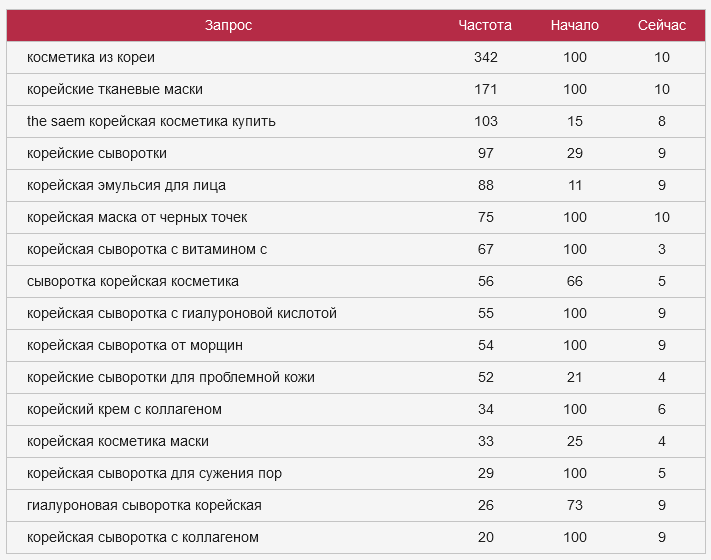Screen dimensions: 711x560
Task: Select 'корейские сыворотки для проблемной кожи'
Action: 171,377
